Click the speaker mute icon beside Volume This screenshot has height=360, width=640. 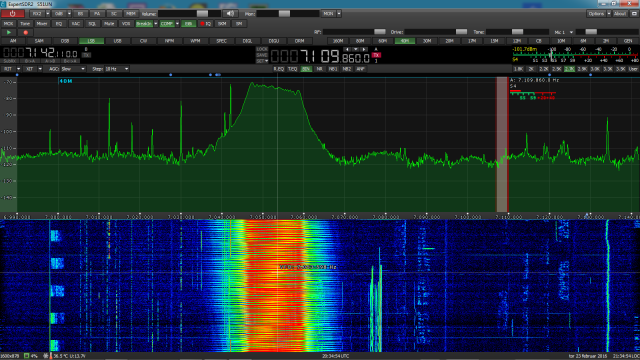230,13
